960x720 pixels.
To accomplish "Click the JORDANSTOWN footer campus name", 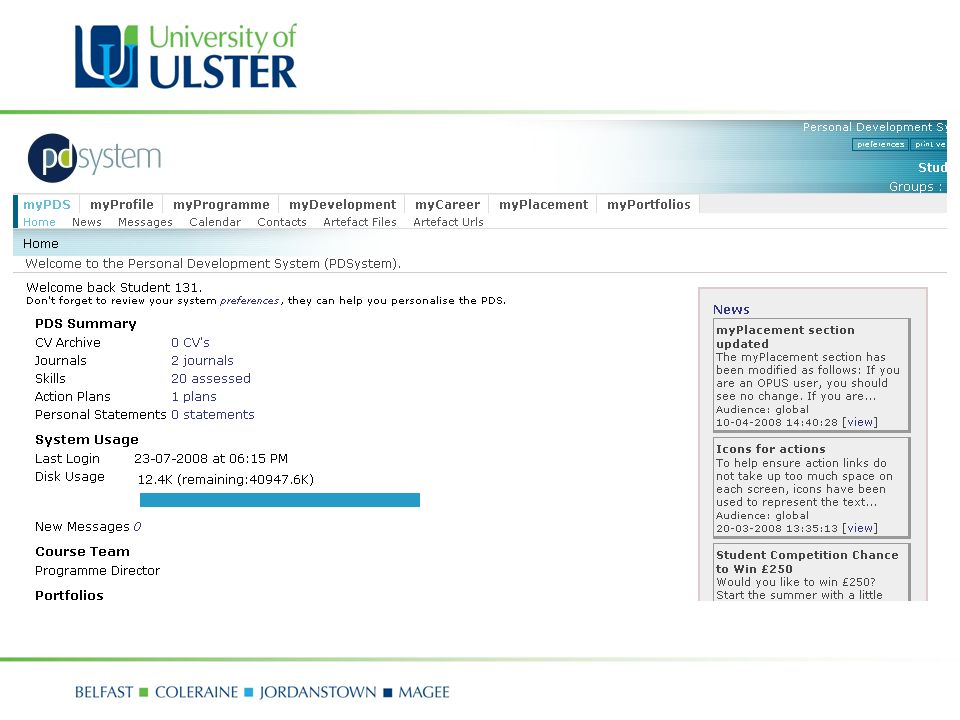I will click(318, 692).
